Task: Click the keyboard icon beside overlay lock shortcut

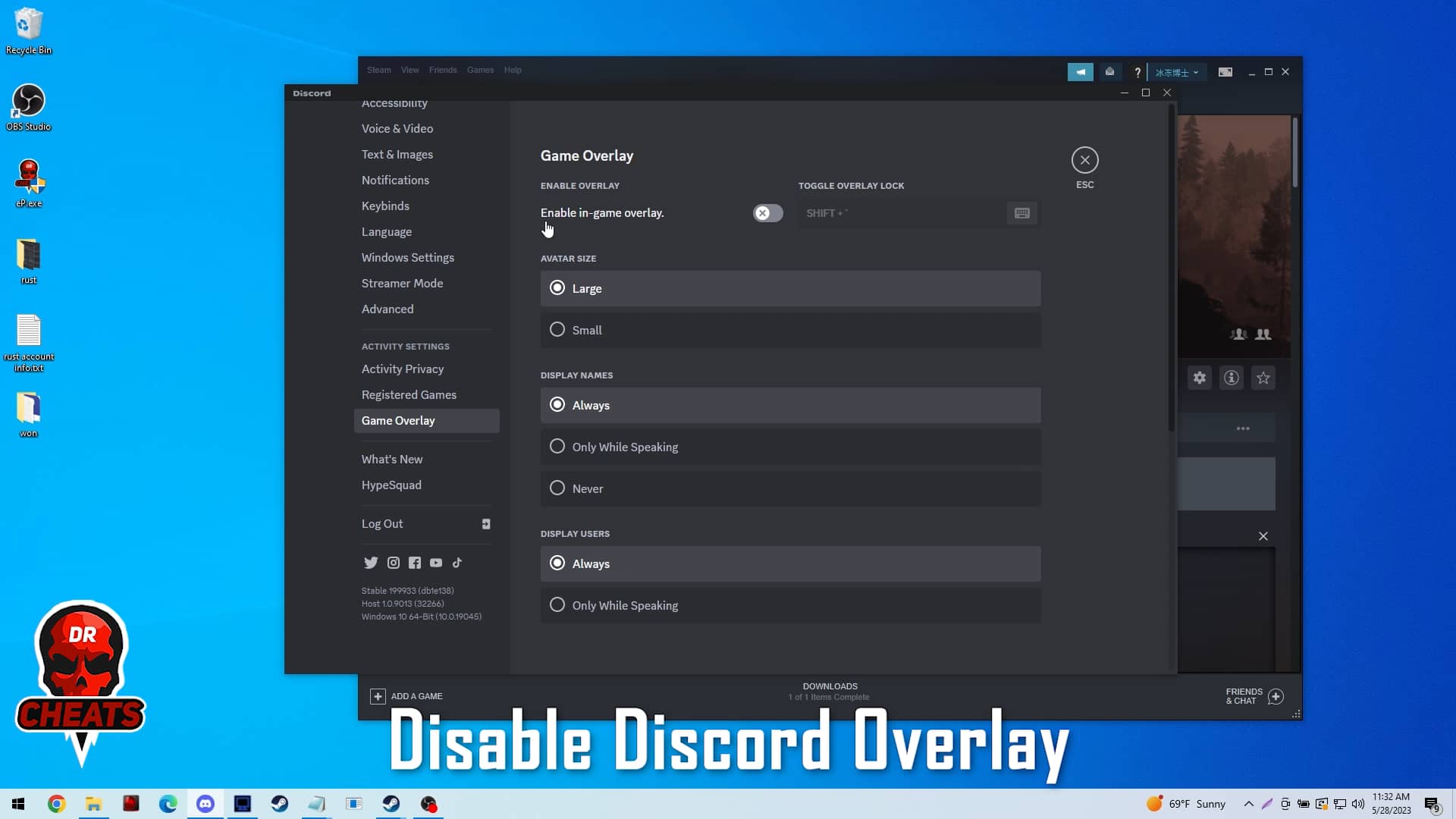Action: [1021, 213]
